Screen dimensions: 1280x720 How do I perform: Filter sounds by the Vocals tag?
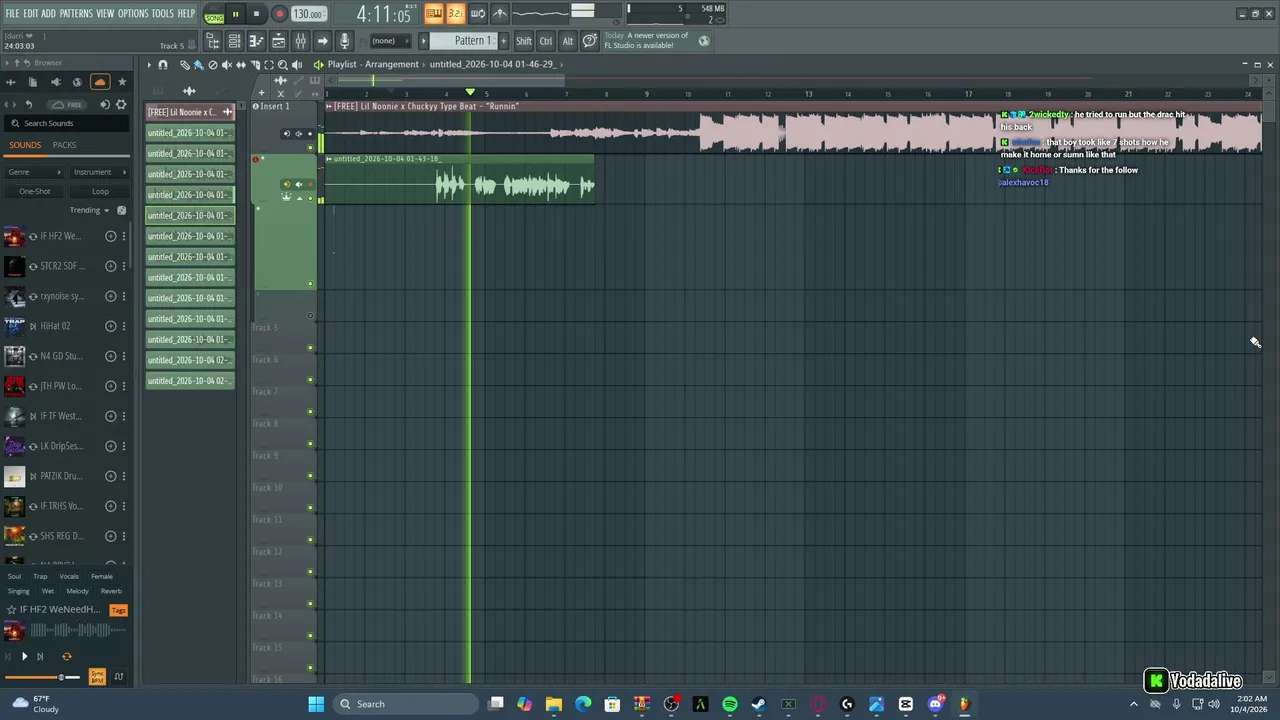69,576
